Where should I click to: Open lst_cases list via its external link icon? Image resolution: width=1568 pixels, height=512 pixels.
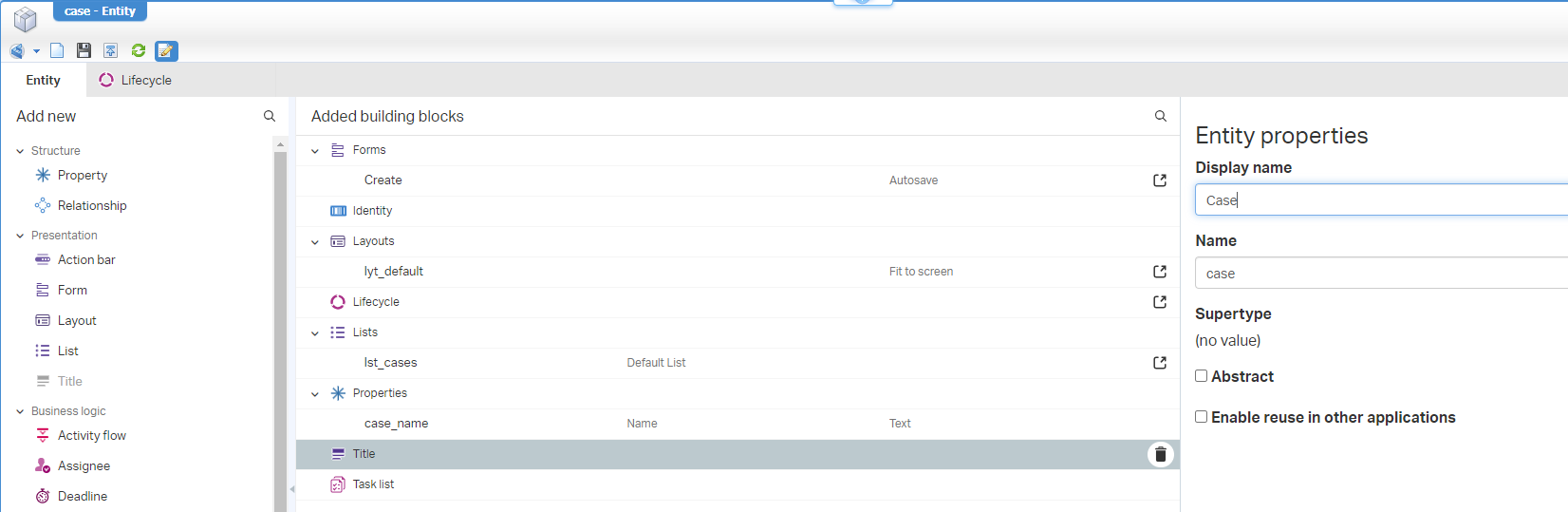tap(1160, 363)
